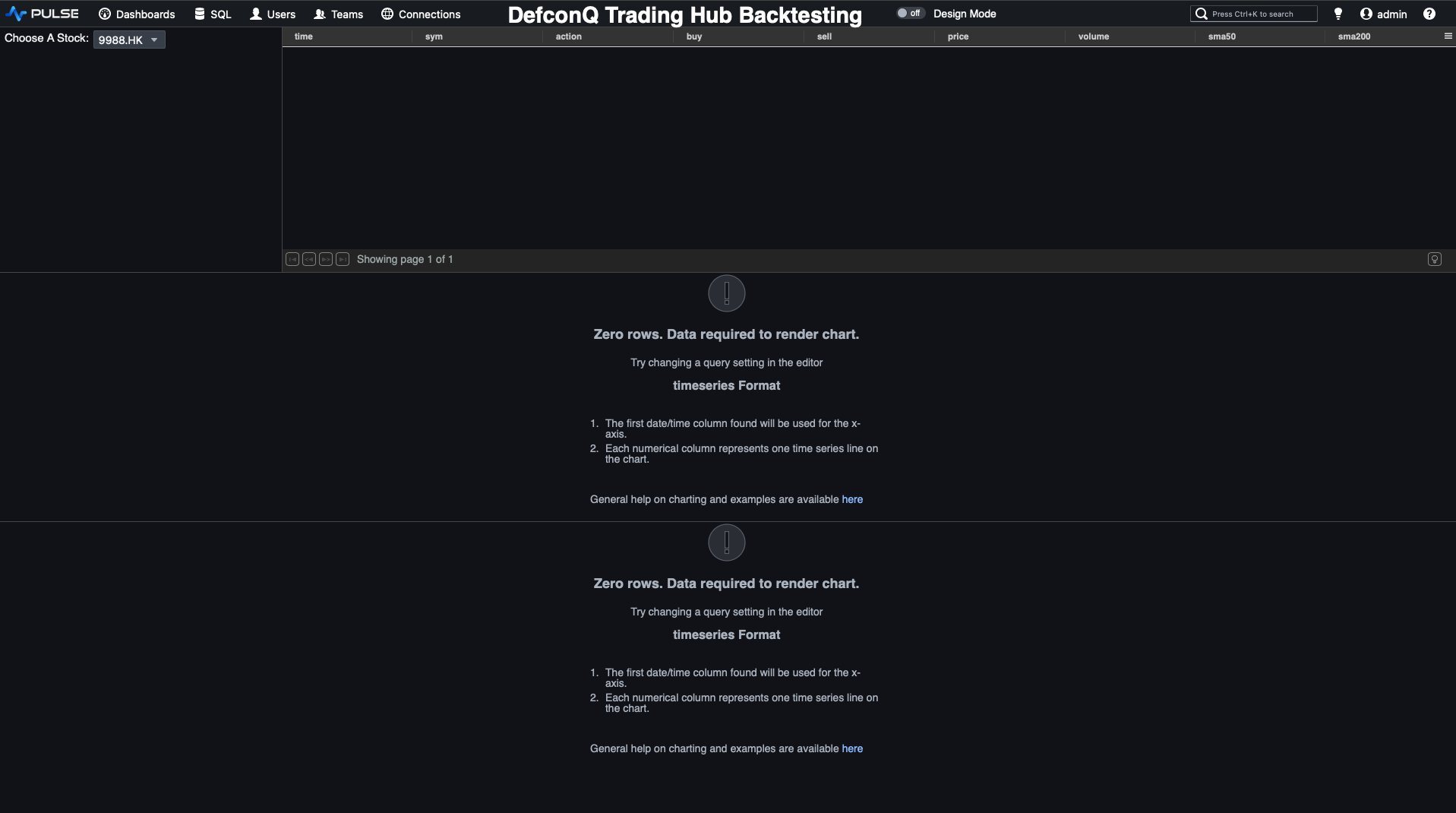Open the Dashboards section
The image size is (1456, 813).
click(x=137, y=14)
